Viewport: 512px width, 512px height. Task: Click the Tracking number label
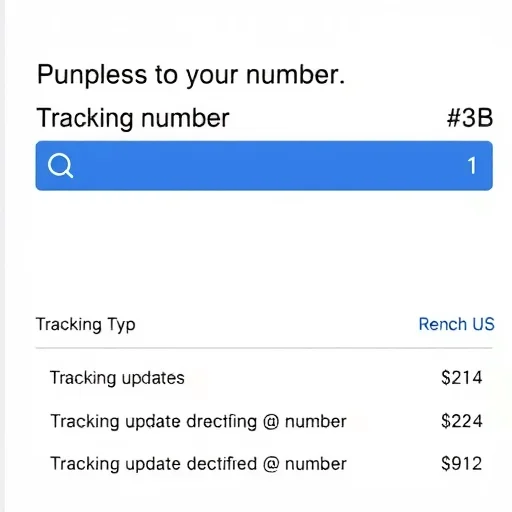[x=133, y=118]
